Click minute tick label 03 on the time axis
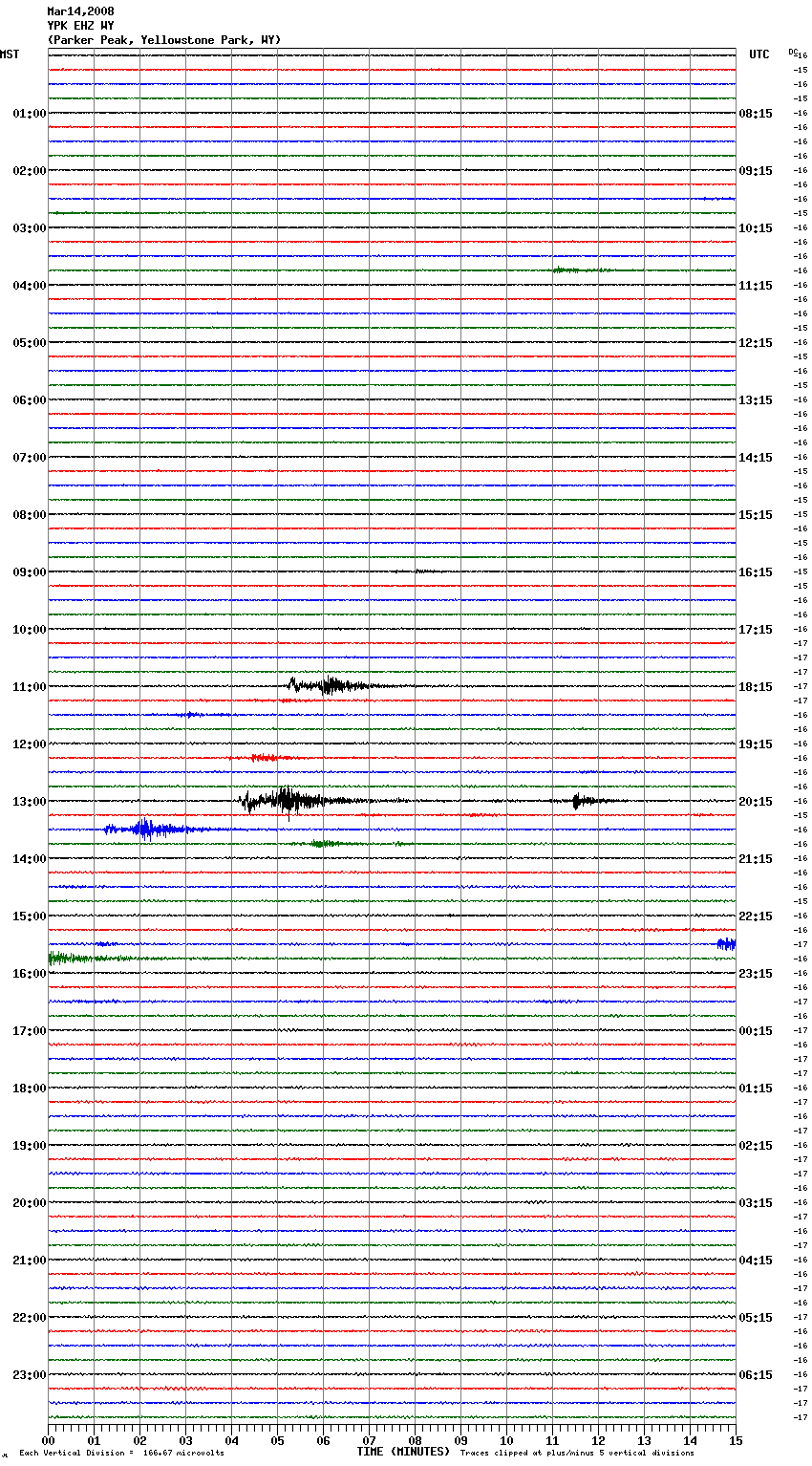 (186, 1440)
